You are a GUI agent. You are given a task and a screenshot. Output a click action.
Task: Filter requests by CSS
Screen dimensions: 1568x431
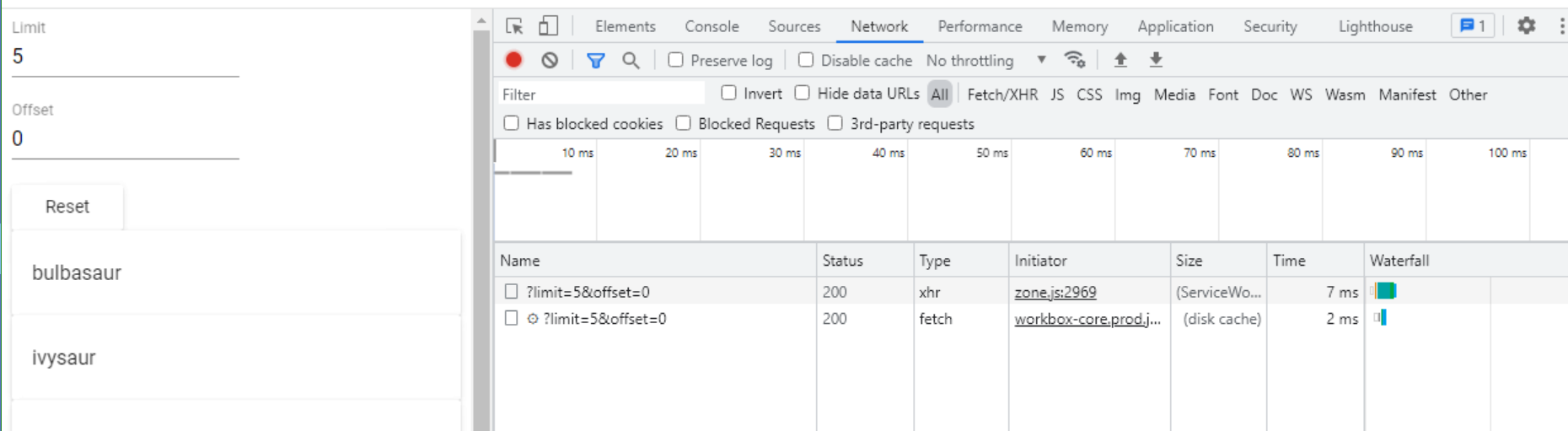1089,94
